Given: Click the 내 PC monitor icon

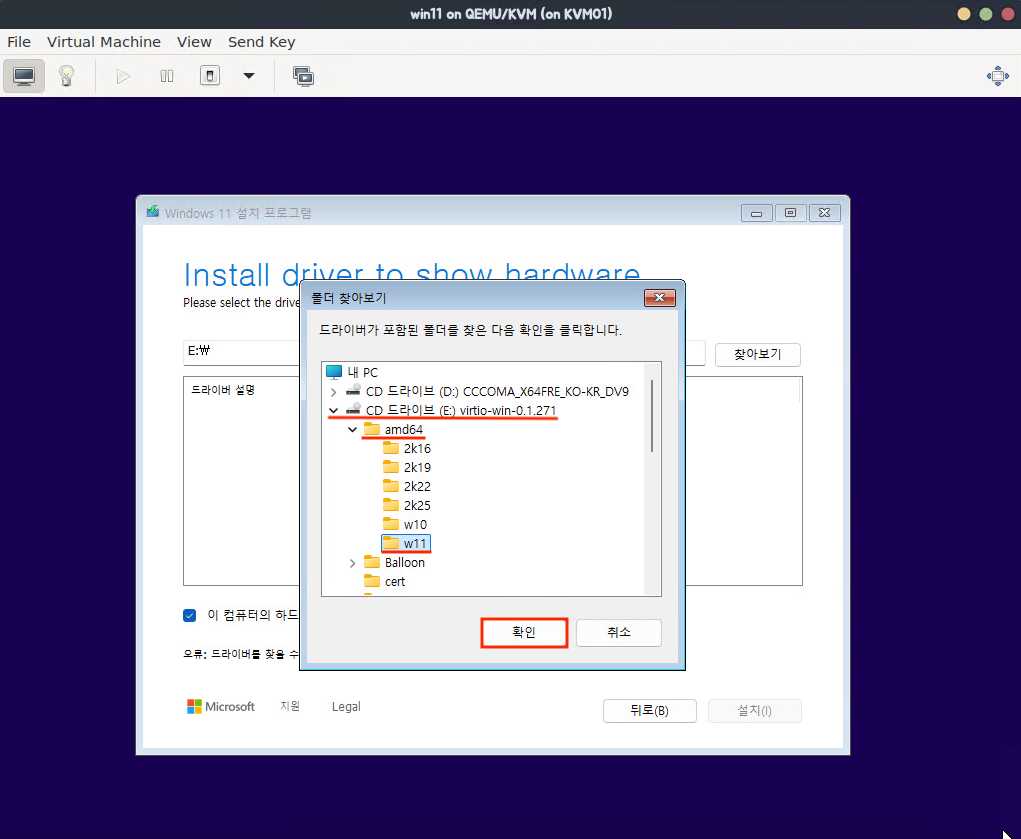Looking at the screenshot, I should coord(334,373).
